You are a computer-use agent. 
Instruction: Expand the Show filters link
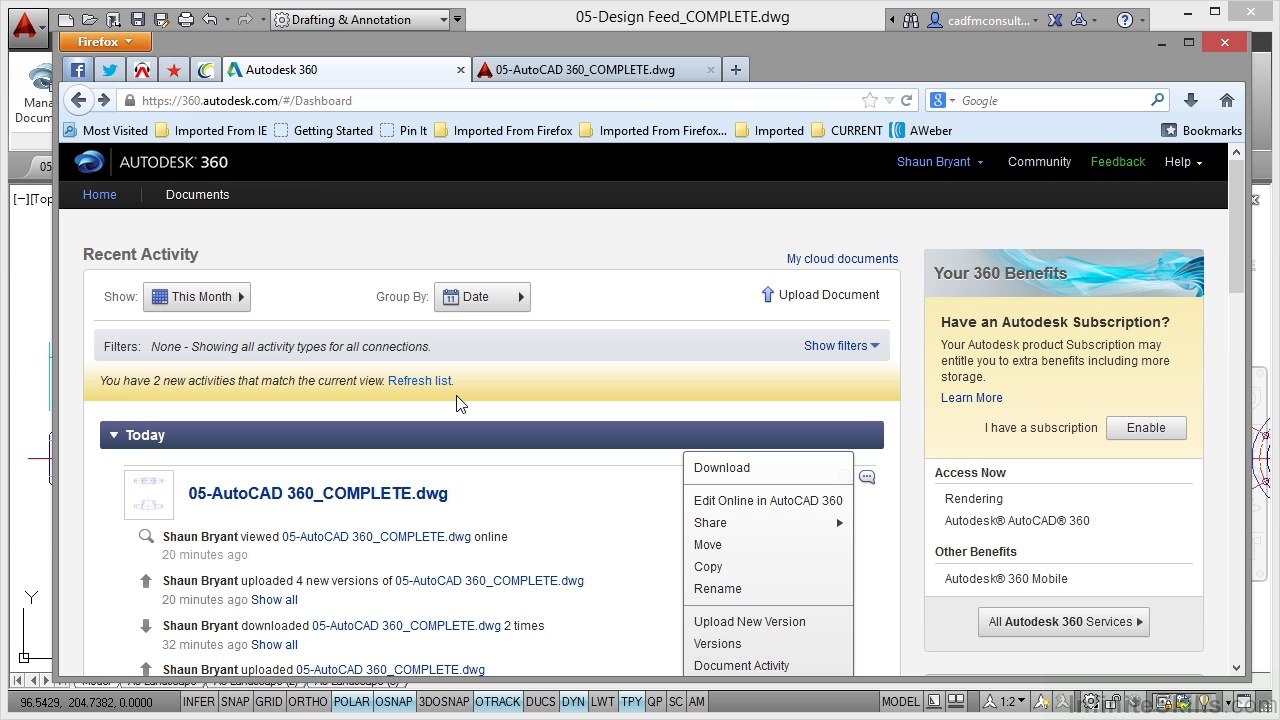pos(842,346)
